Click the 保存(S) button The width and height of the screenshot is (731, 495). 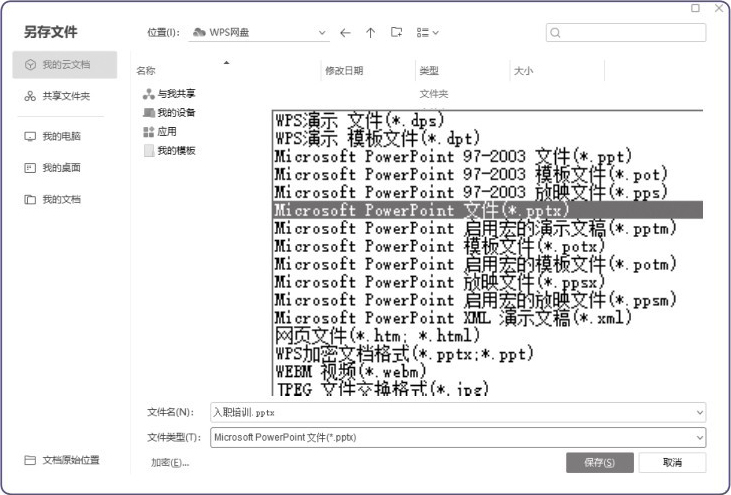point(600,462)
